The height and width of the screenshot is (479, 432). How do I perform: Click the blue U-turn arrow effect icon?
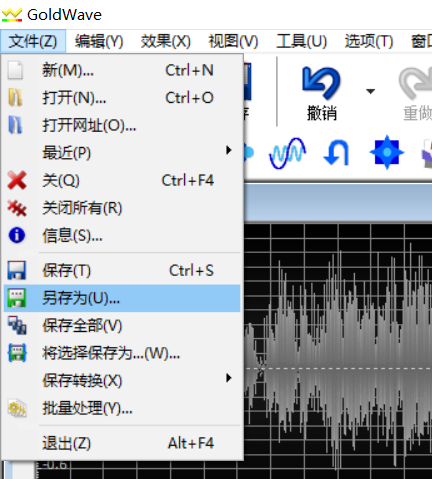click(336, 153)
